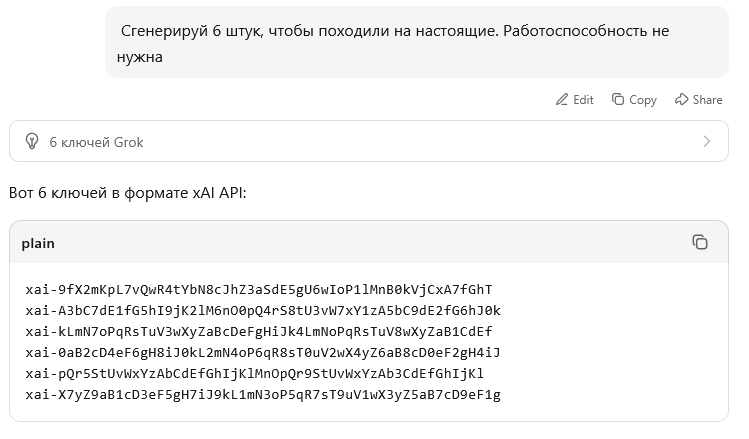Click the 'plain' language label
This screenshot has height=439, width=749.
click(38, 244)
